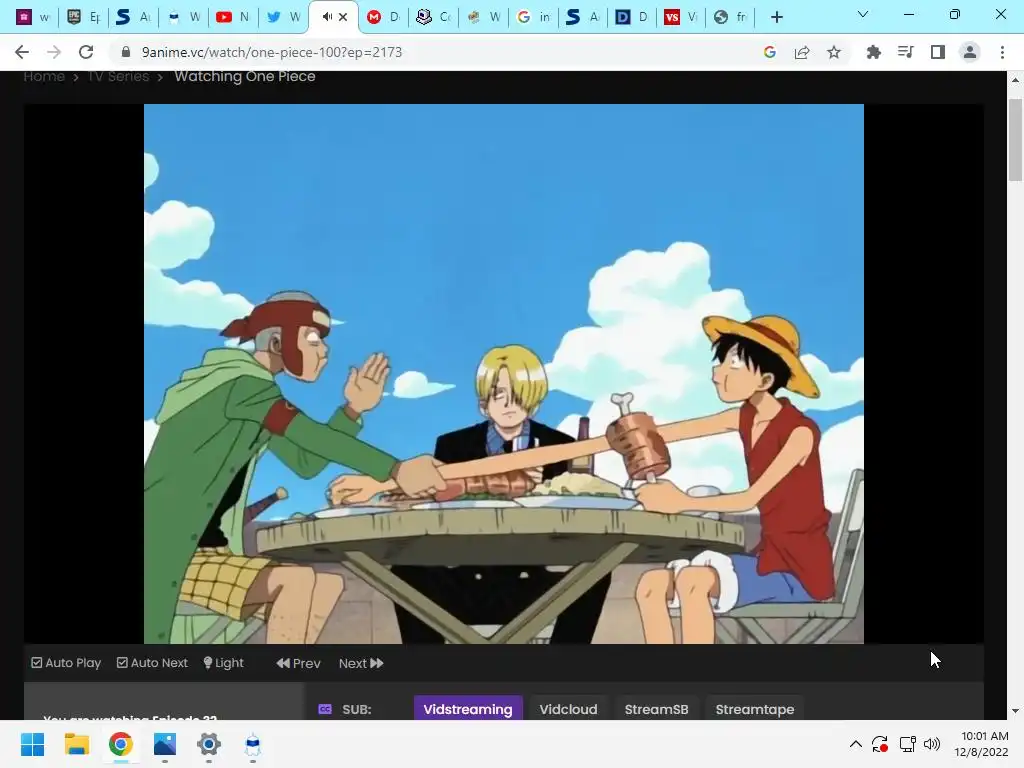Open the Photos app on taskbar

tap(165, 744)
